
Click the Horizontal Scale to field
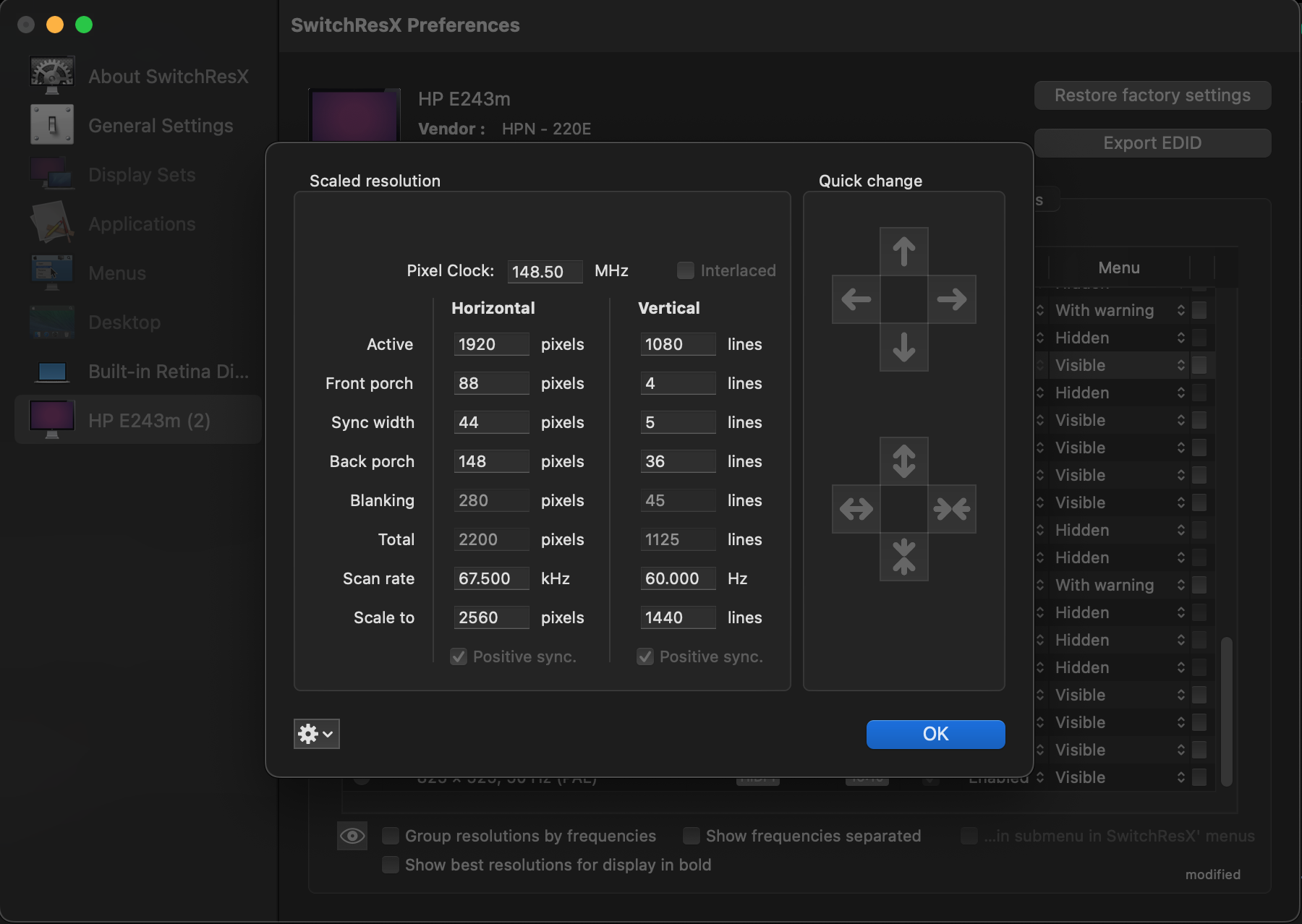491,617
